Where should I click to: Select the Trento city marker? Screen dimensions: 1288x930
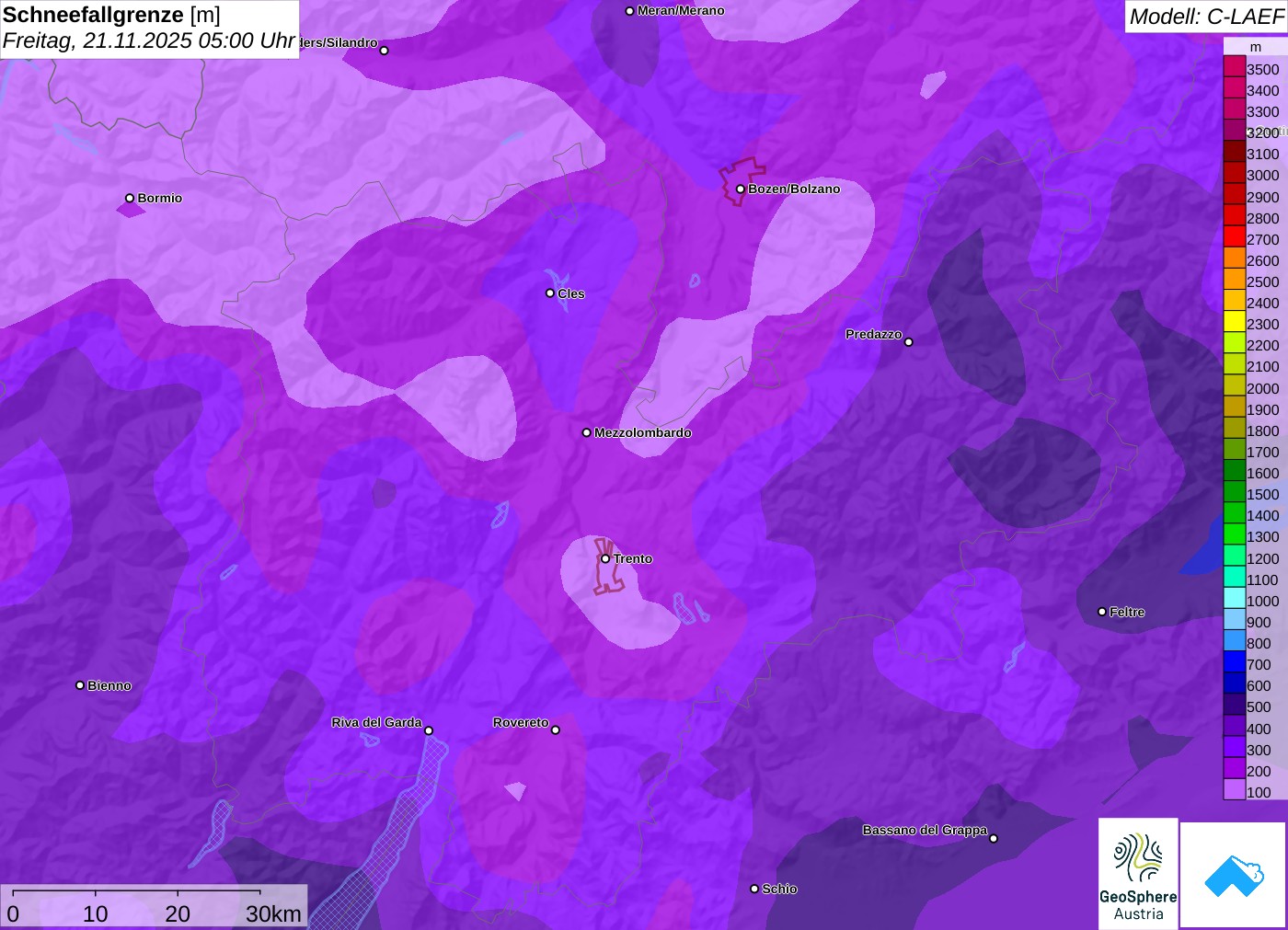click(605, 558)
